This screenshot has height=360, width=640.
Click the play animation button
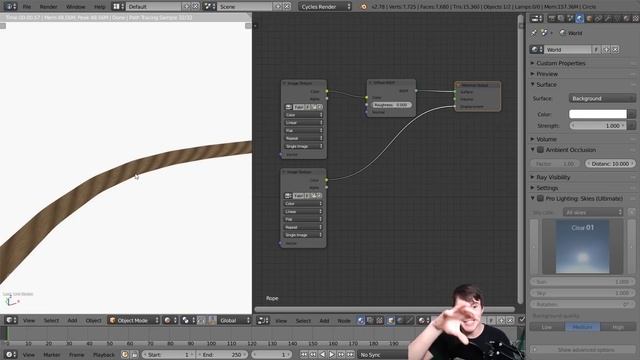331,355
